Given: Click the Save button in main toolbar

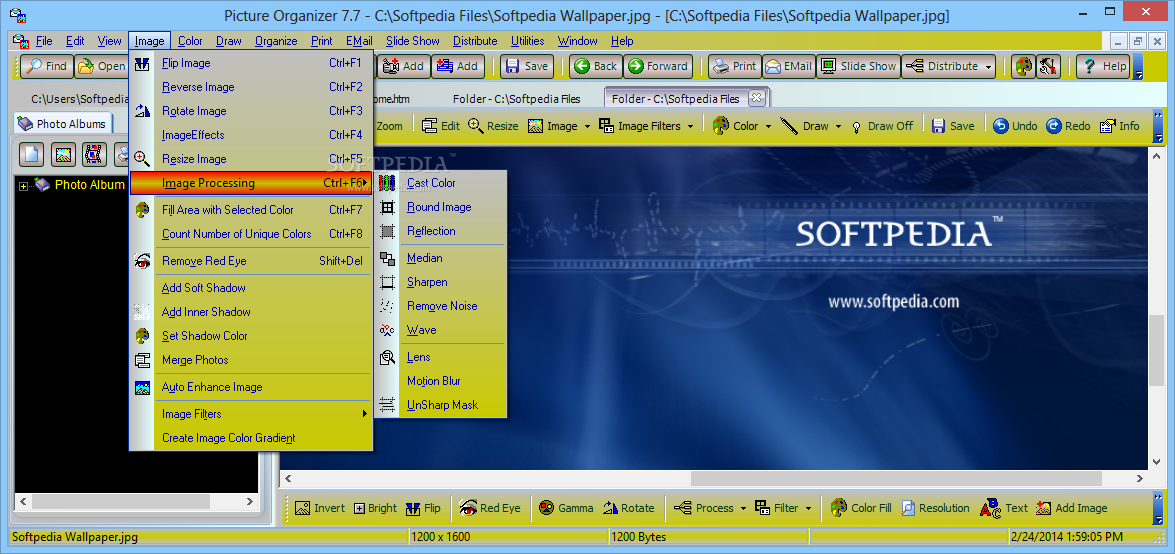Looking at the screenshot, I should [526, 66].
